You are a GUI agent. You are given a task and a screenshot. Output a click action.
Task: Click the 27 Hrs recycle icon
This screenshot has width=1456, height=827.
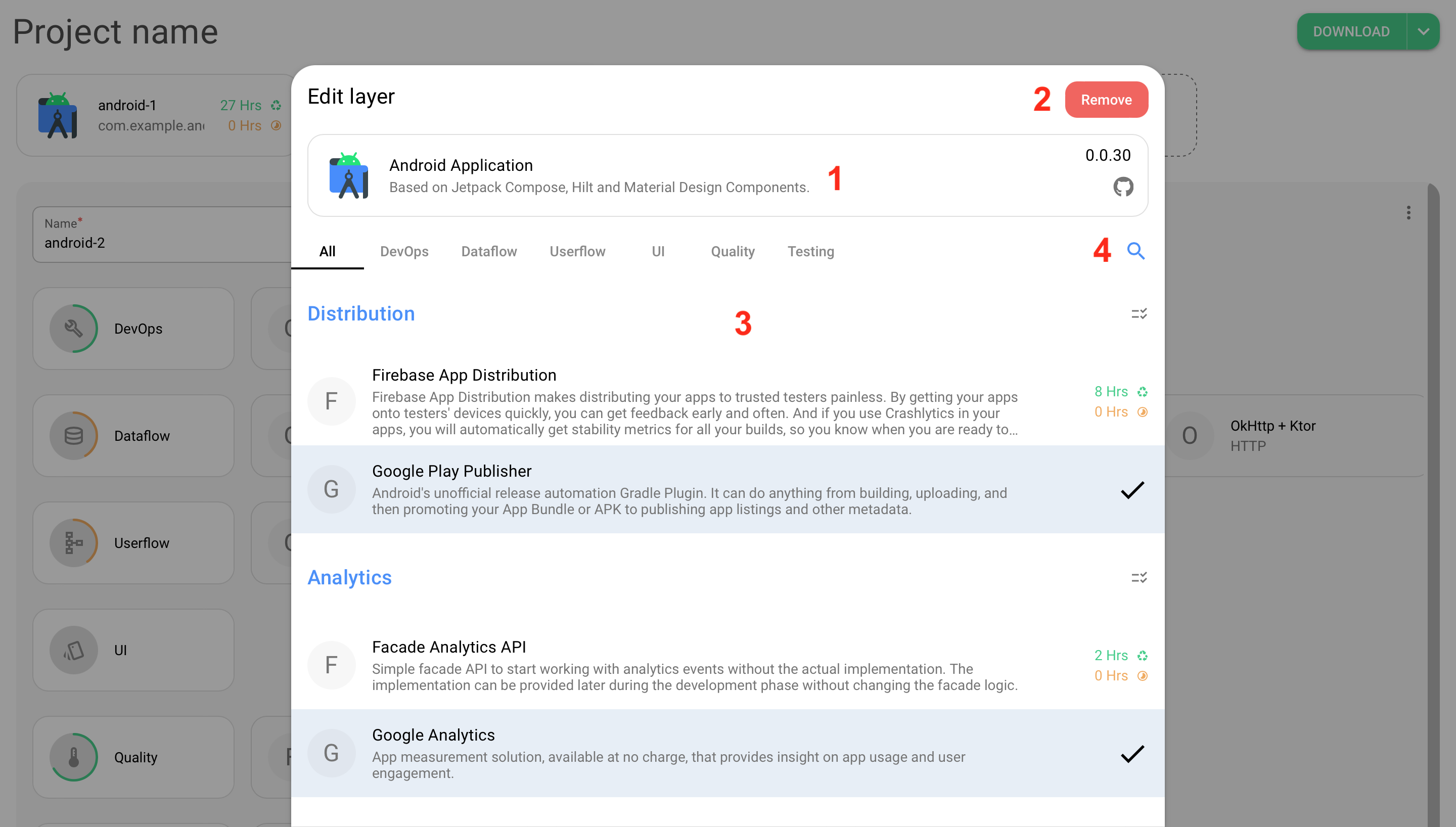[x=276, y=105]
